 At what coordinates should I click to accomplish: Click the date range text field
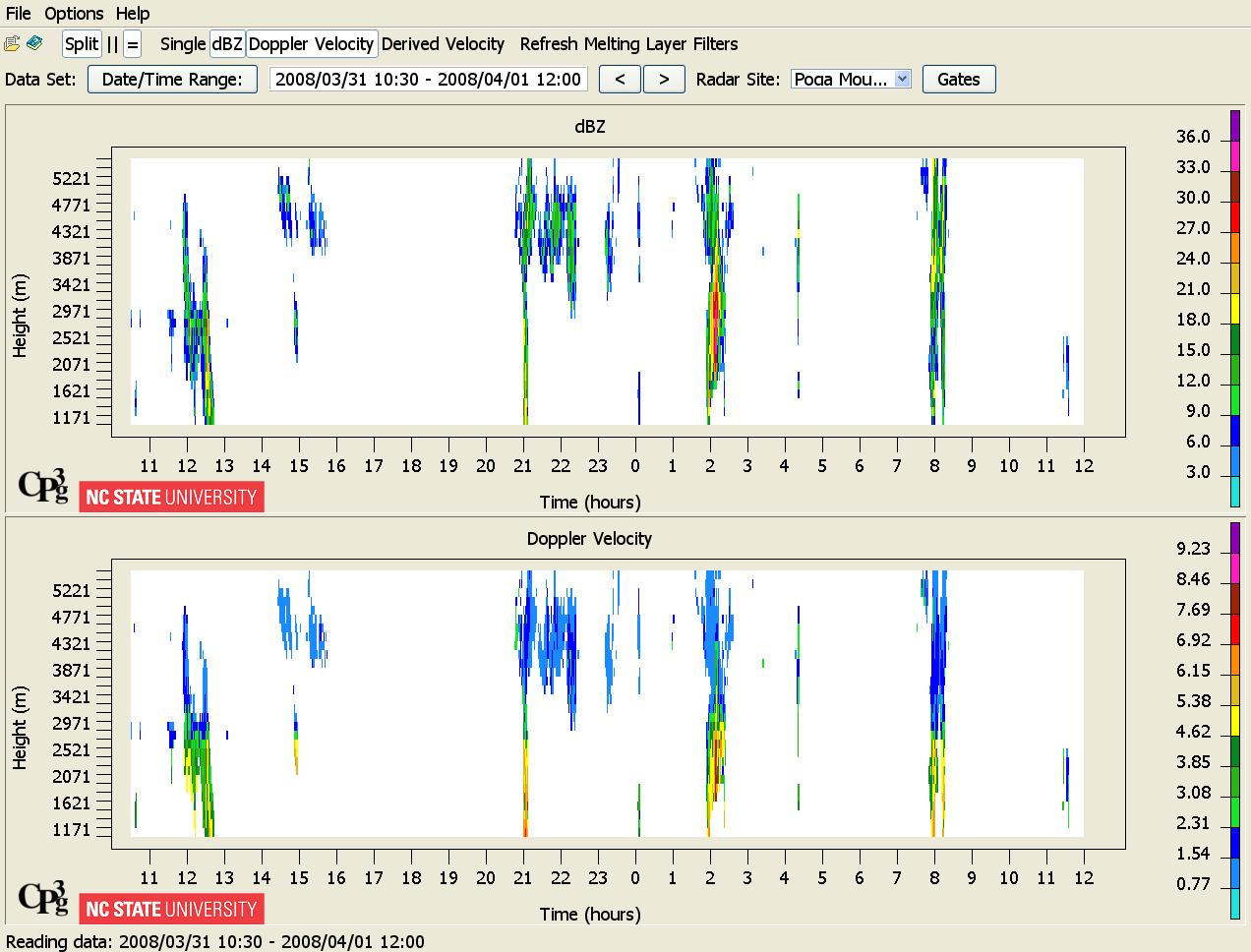tap(428, 80)
